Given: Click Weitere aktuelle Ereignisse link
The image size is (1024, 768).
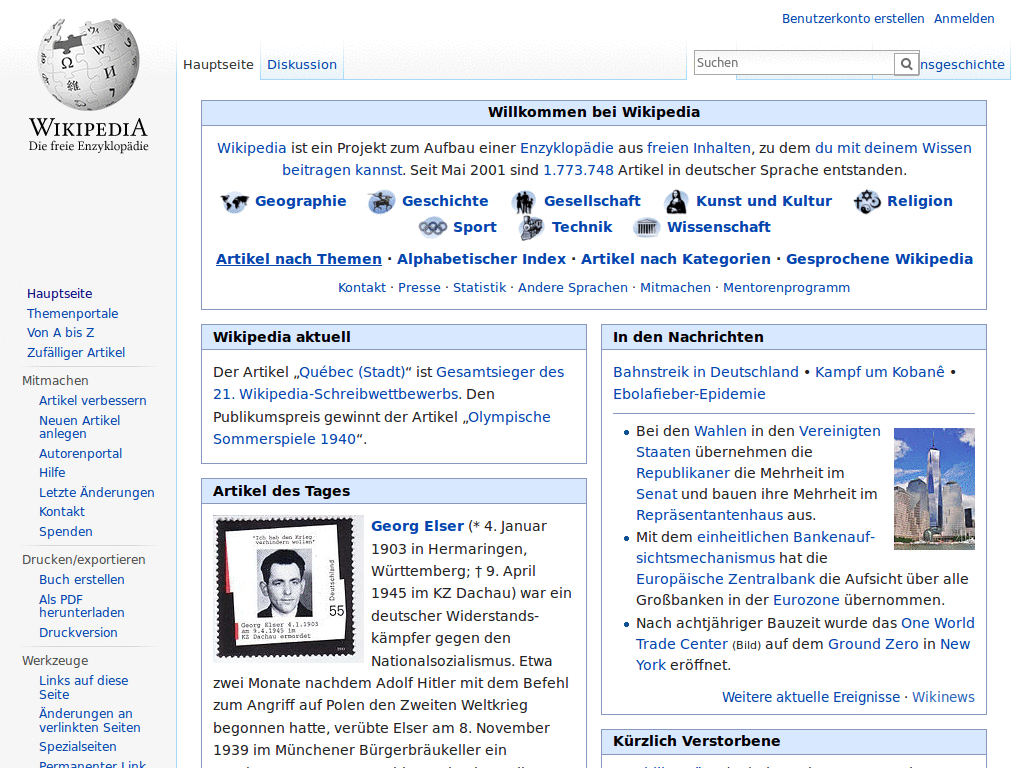Looking at the screenshot, I should [x=810, y=697].
